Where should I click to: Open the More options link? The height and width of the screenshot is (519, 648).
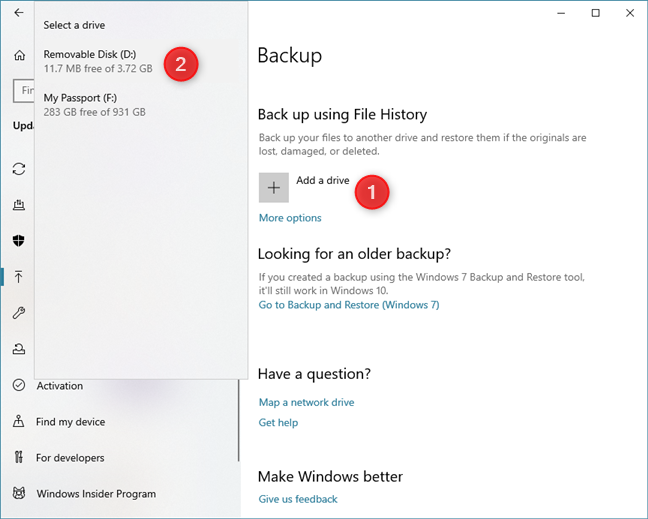(x=290, y=218)
